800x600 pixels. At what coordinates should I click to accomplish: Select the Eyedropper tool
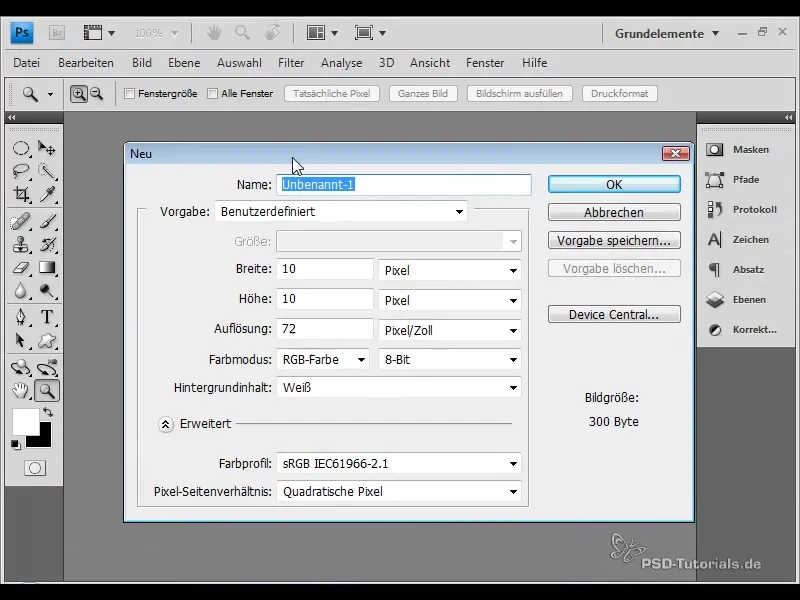(47, 194)
